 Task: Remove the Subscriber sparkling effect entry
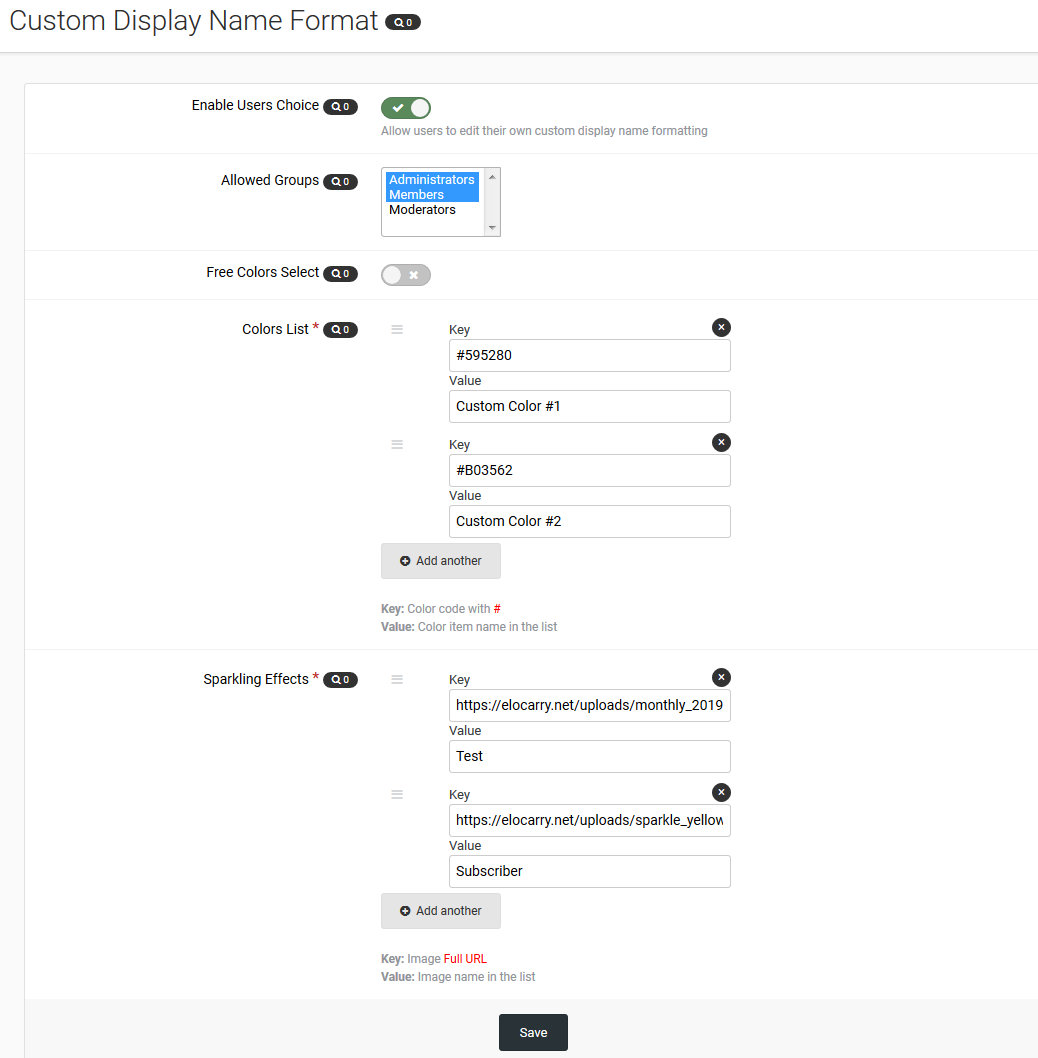point(721,792)
